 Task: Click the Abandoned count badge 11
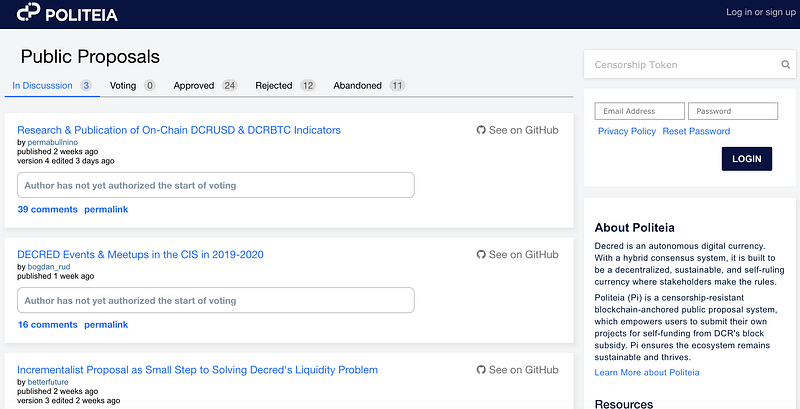pyautogui.click(x=397, y=86)
